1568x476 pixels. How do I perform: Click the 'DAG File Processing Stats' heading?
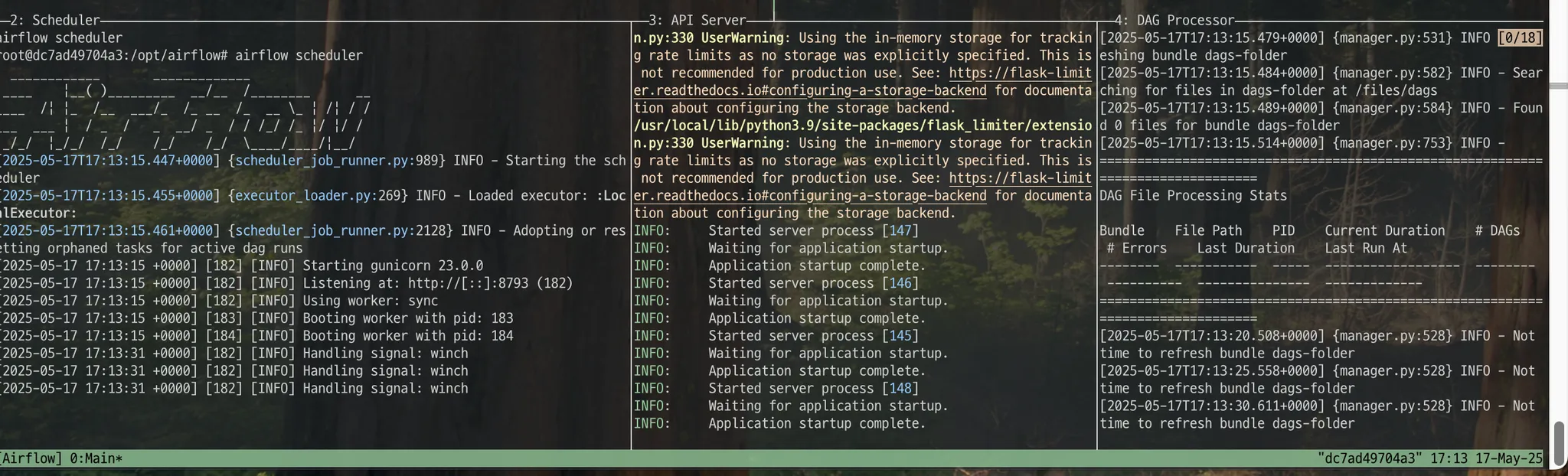[1193, 196]
